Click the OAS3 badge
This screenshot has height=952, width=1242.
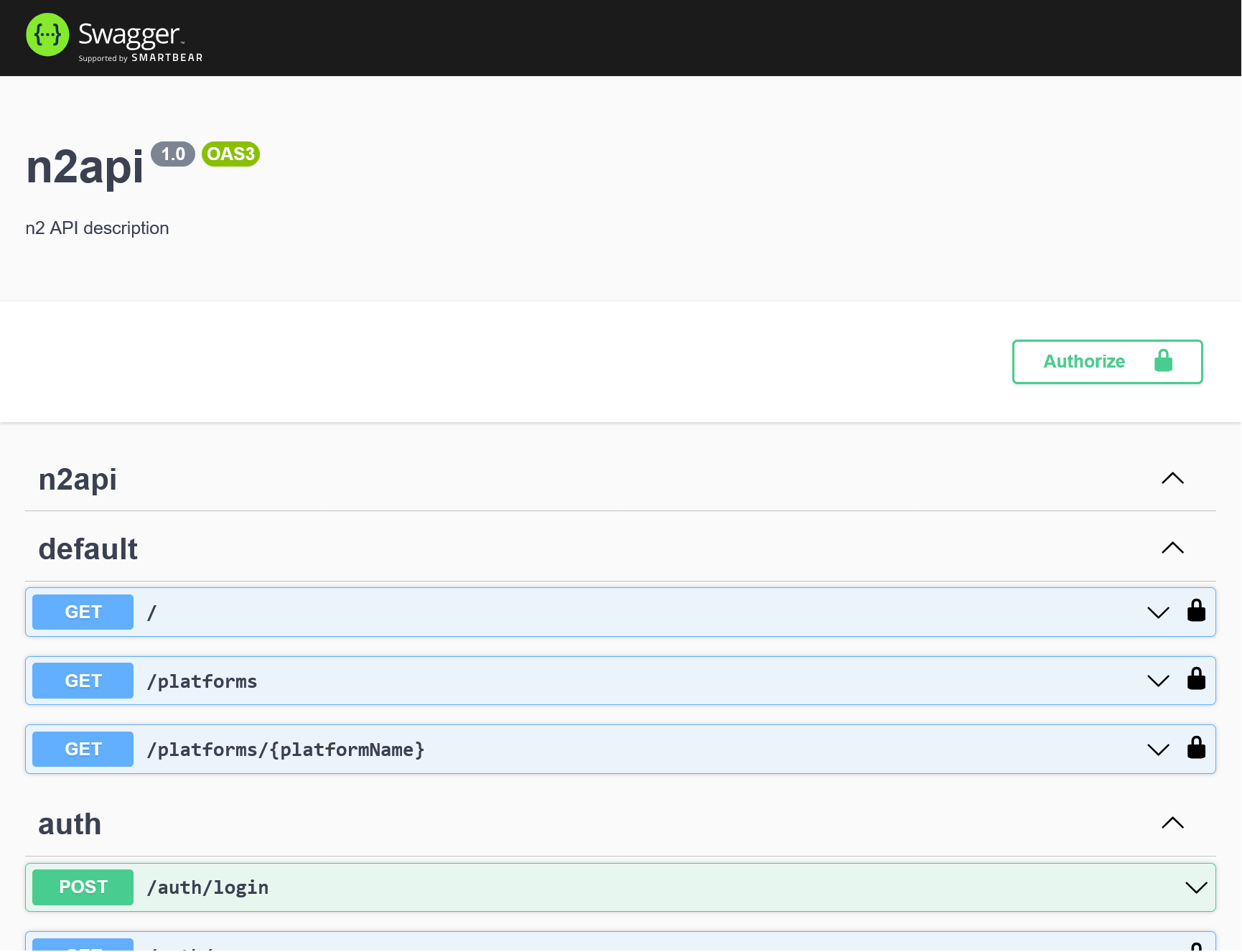pos(230,154)
